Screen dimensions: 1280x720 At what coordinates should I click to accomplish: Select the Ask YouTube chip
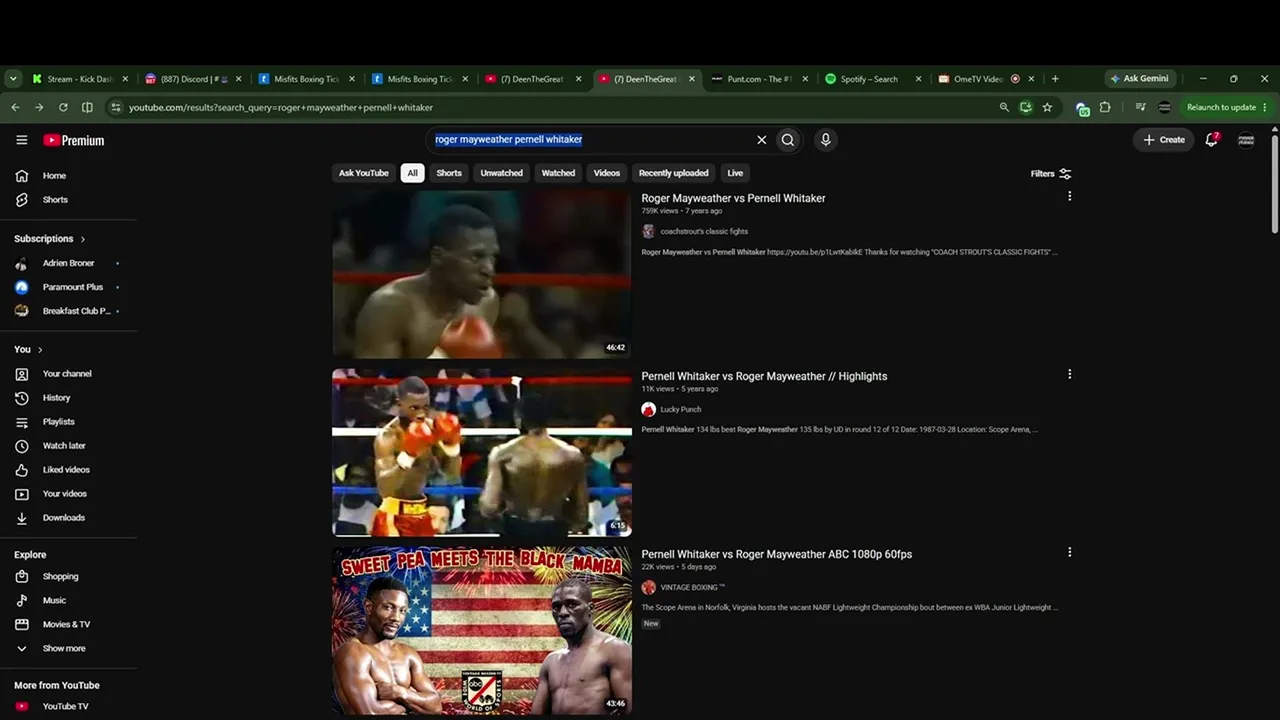[364, 173]
